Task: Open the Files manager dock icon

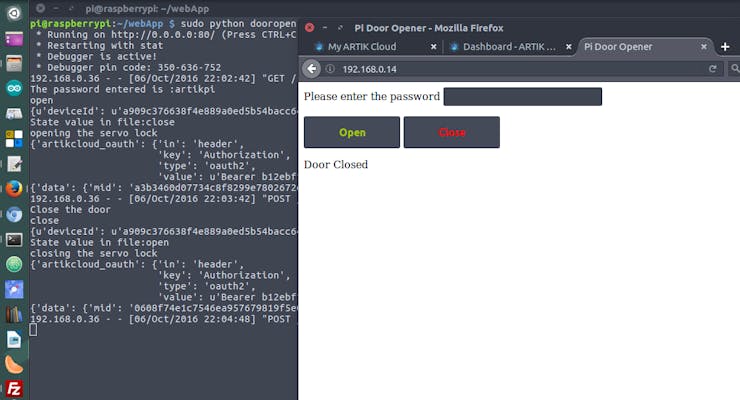Action: (x=14, y=63)
